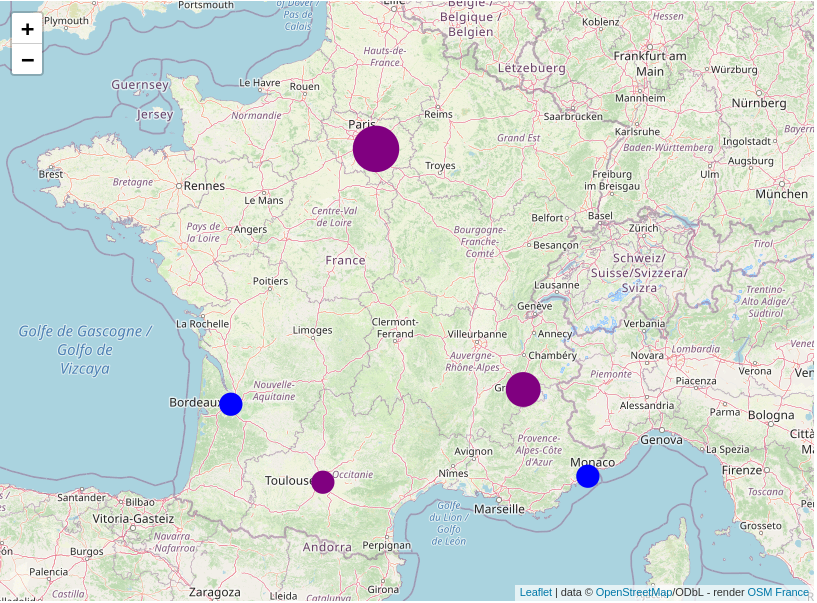This screenshot has width=817, height=603.
Task: Click the blue marker near Monaco
Action: point(588,476)
